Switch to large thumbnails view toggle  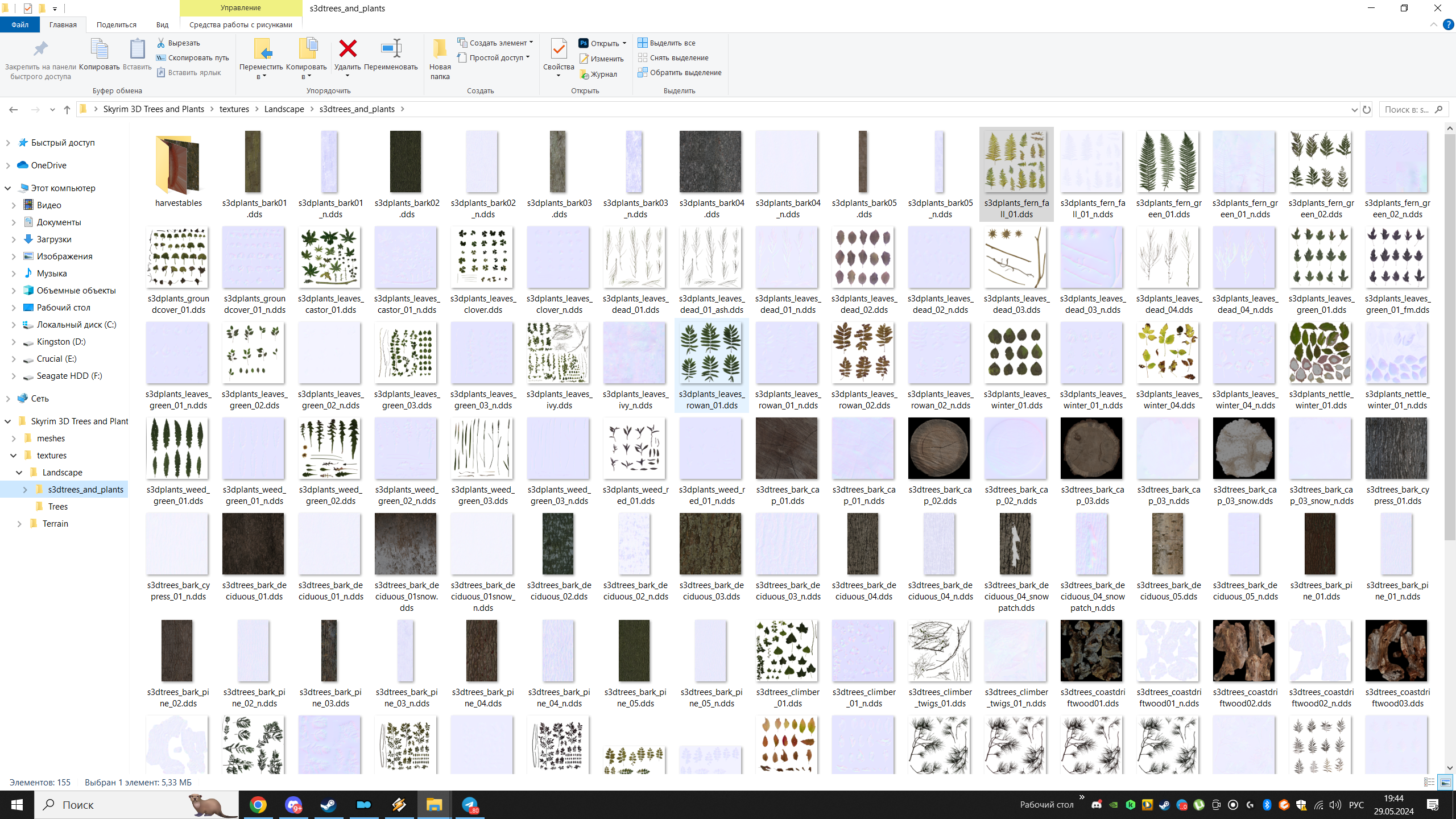click(x=1445, y=783)
